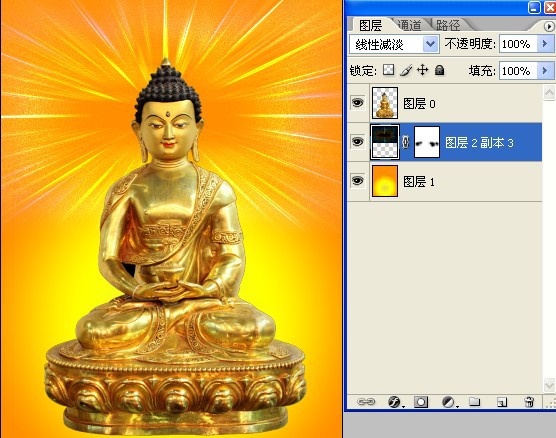Minimize the layers palette window
This screenshot has width=556, height=438.
click(534, 7)
